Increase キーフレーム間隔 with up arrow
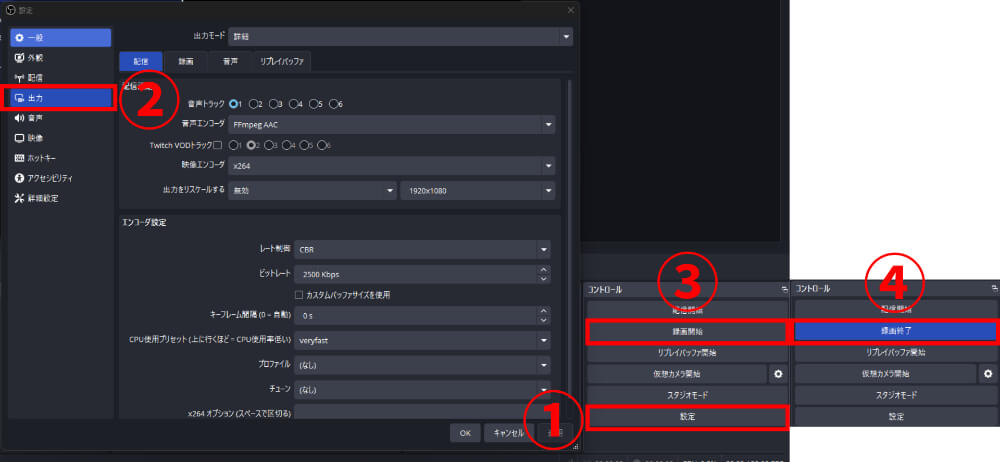Screen dimensions: 1000x462 point(543,311)
